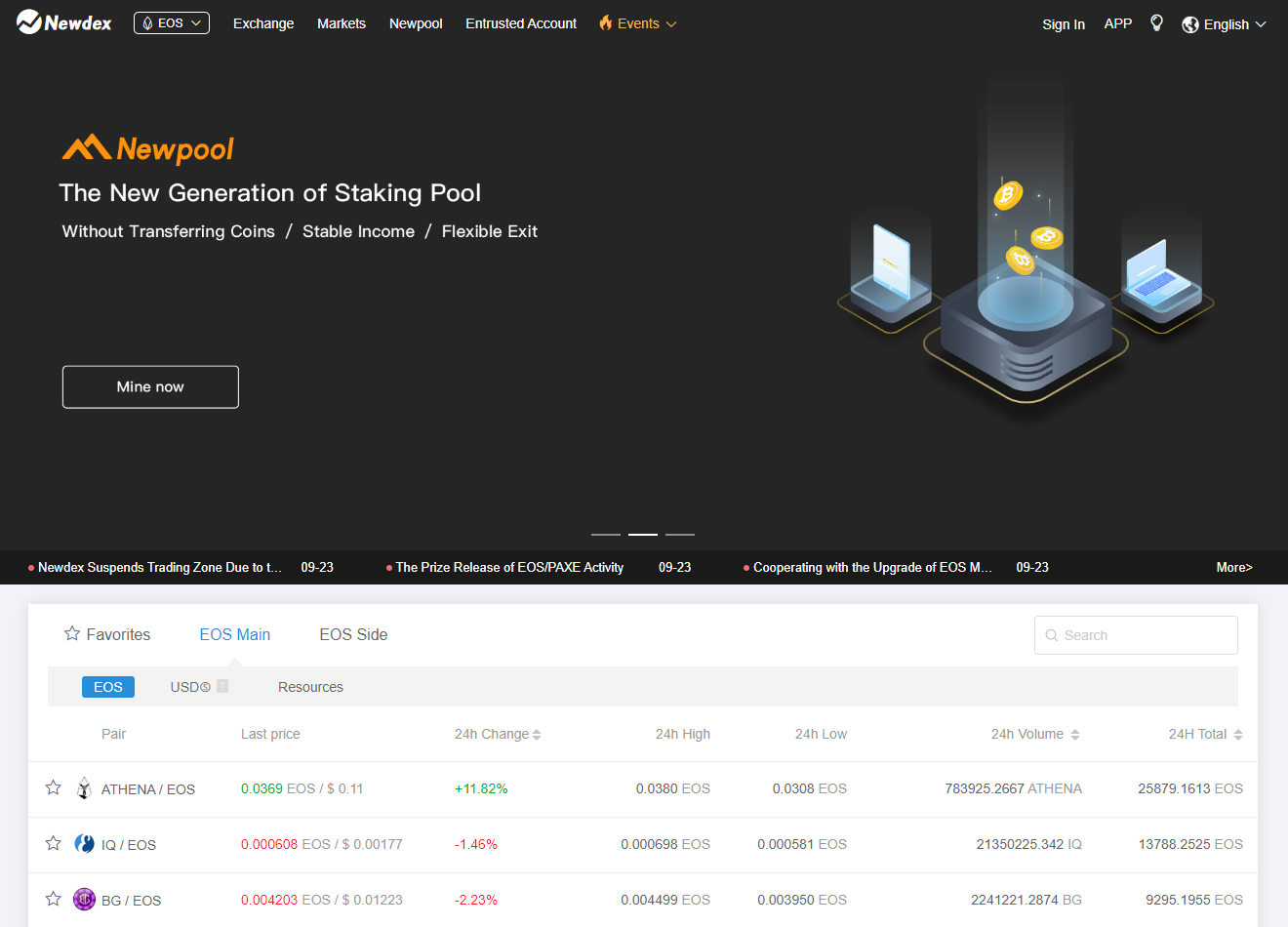Select the third banner slide indicator
1288x927 pixels.
coord(680,535)
